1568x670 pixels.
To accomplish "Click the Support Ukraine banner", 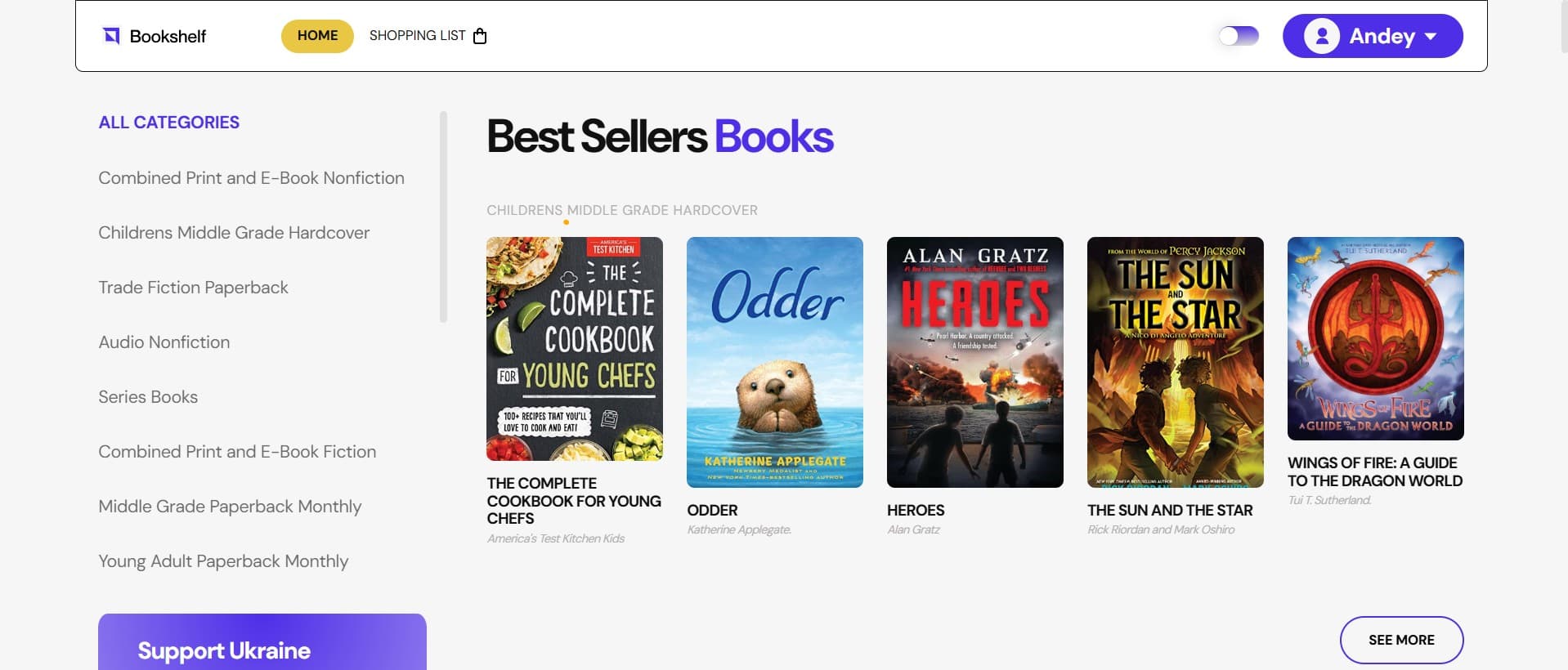I will point(262,642).
